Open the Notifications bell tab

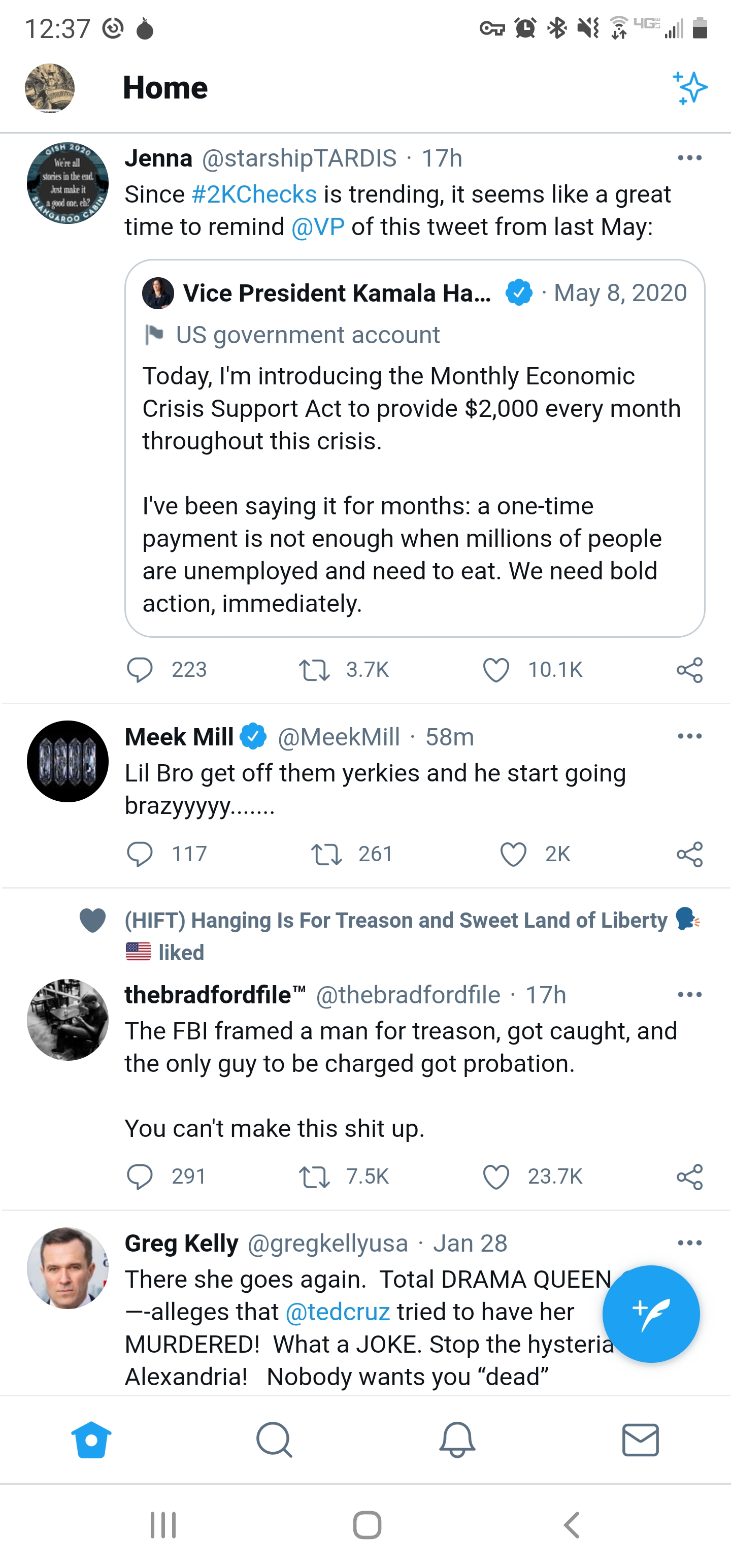[457, 1440]
